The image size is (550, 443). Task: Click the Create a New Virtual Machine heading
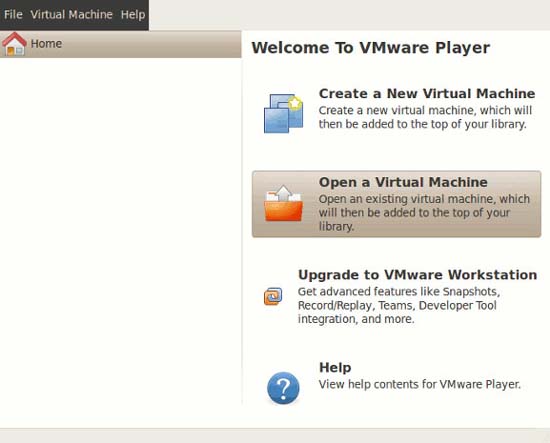click(x=427, y=94)
